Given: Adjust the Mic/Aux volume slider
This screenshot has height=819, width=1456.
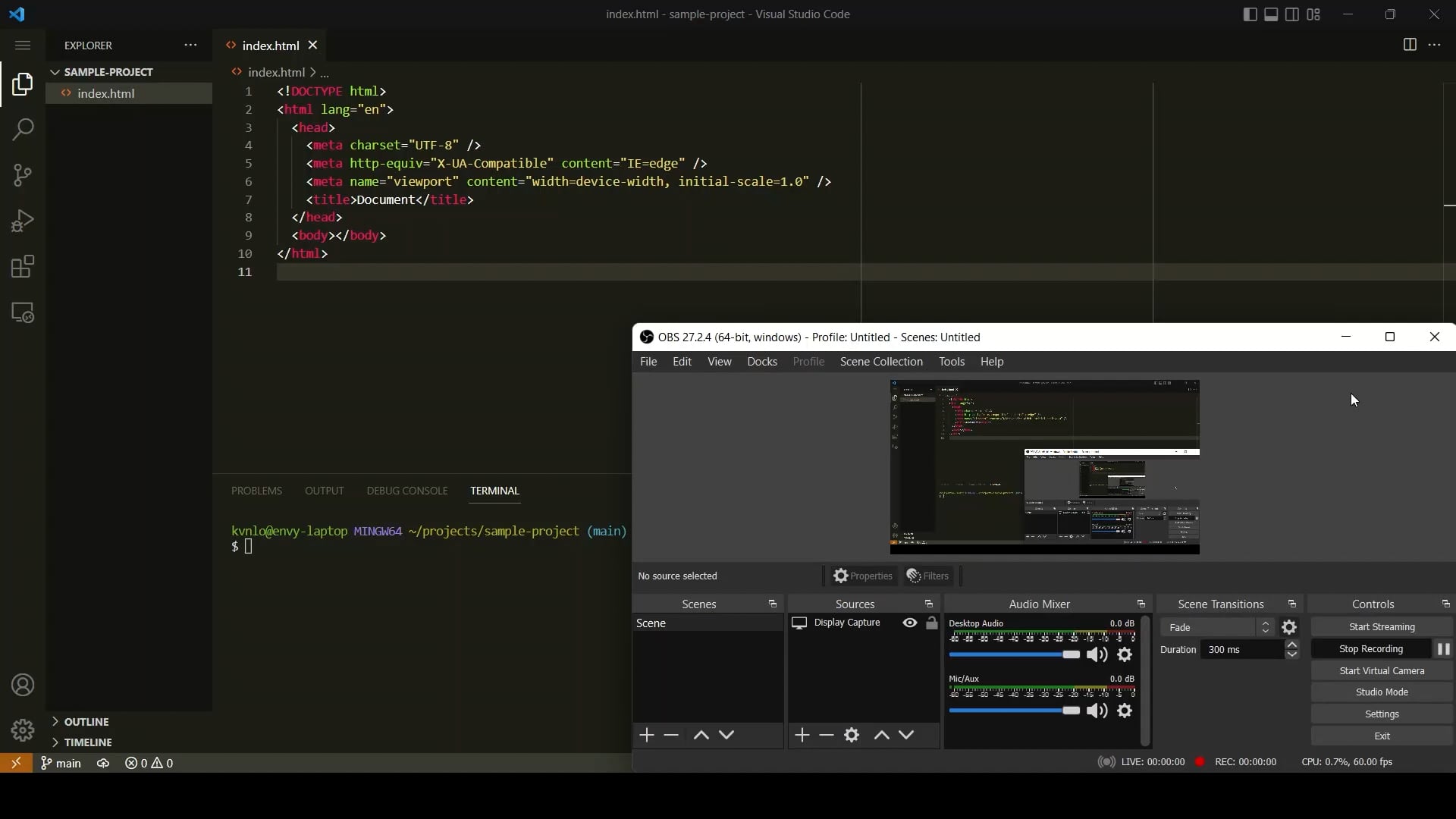Looking at the screenshot, I should [1015, 711].
